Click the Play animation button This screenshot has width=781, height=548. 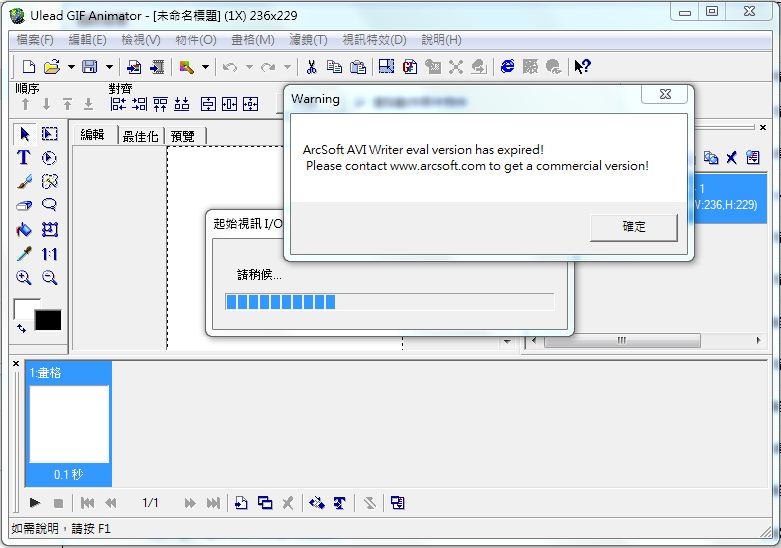tap(34, 503)
